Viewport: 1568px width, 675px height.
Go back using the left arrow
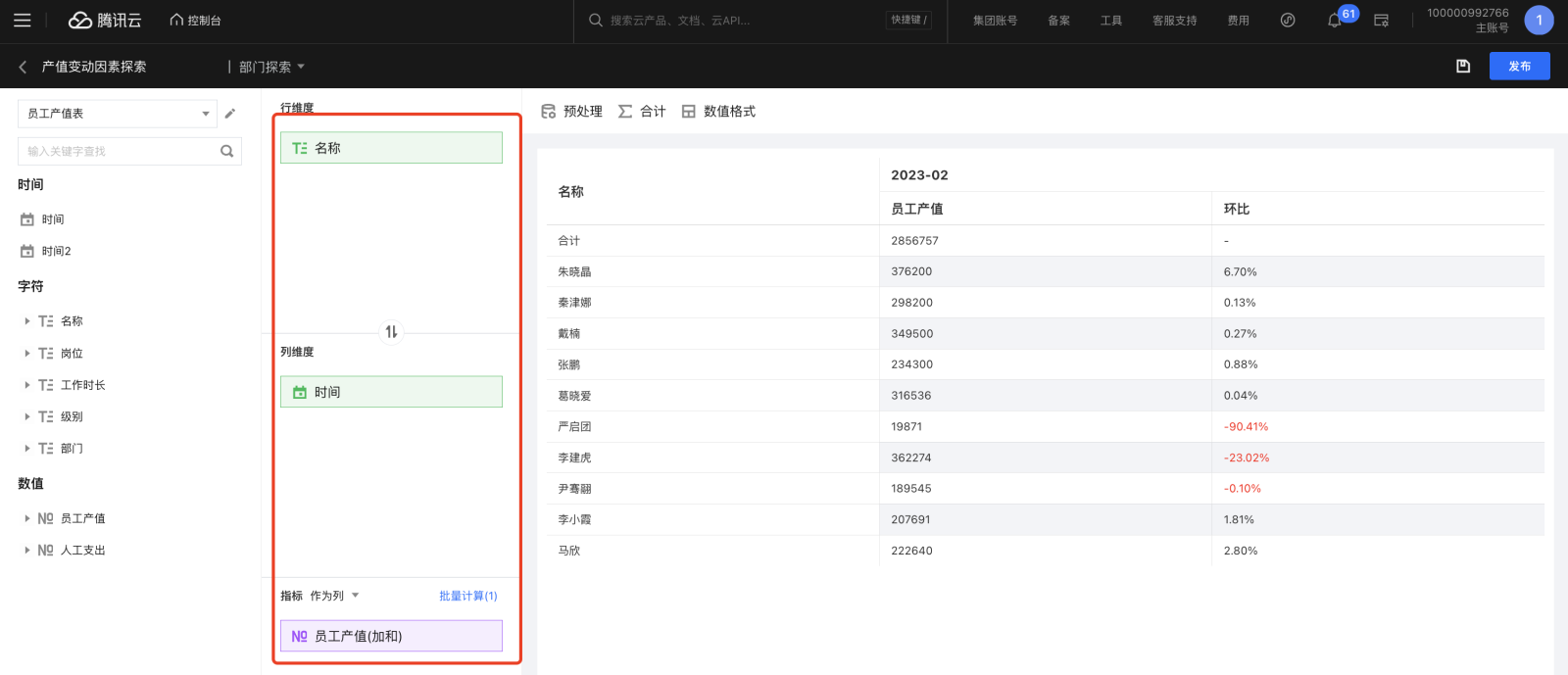click(x=23, y=67)
